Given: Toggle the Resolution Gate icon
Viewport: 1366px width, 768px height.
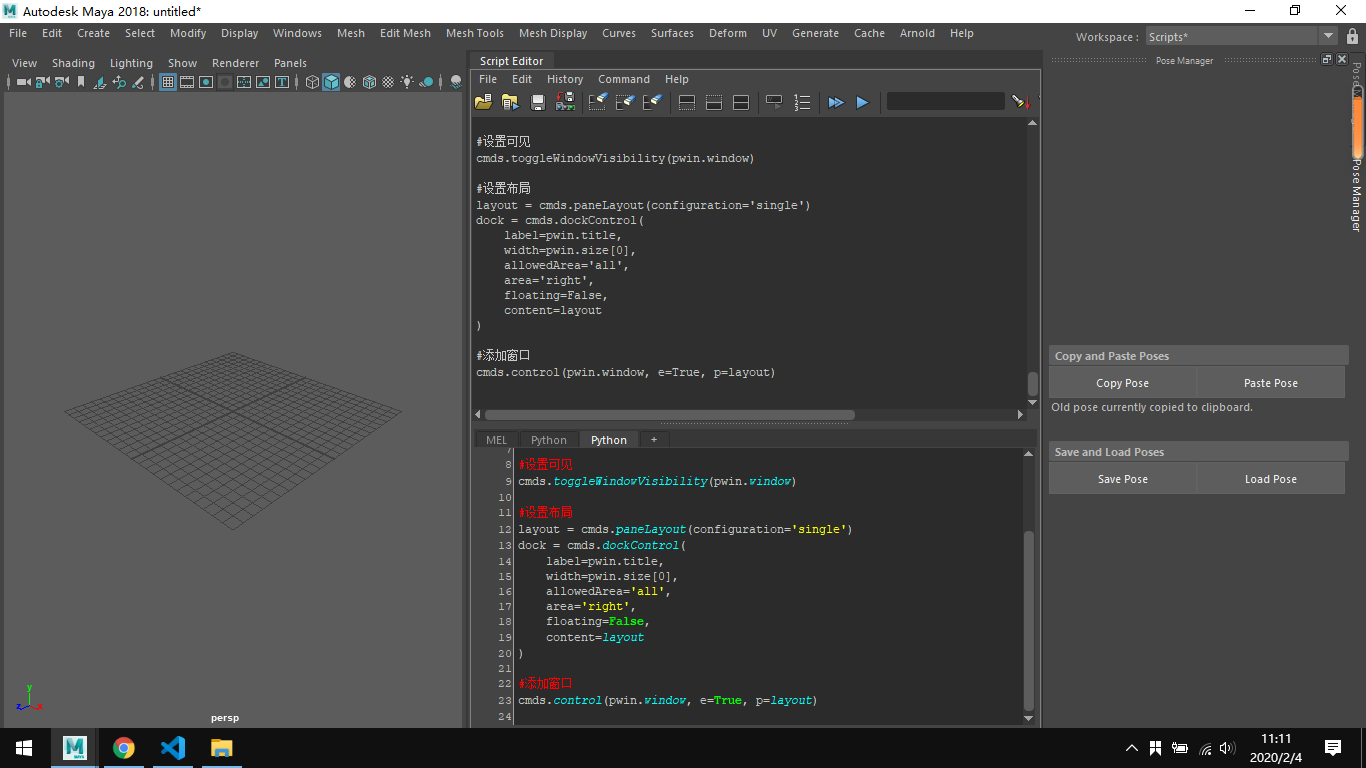Looking at the screenshot, I should (206, 82).
